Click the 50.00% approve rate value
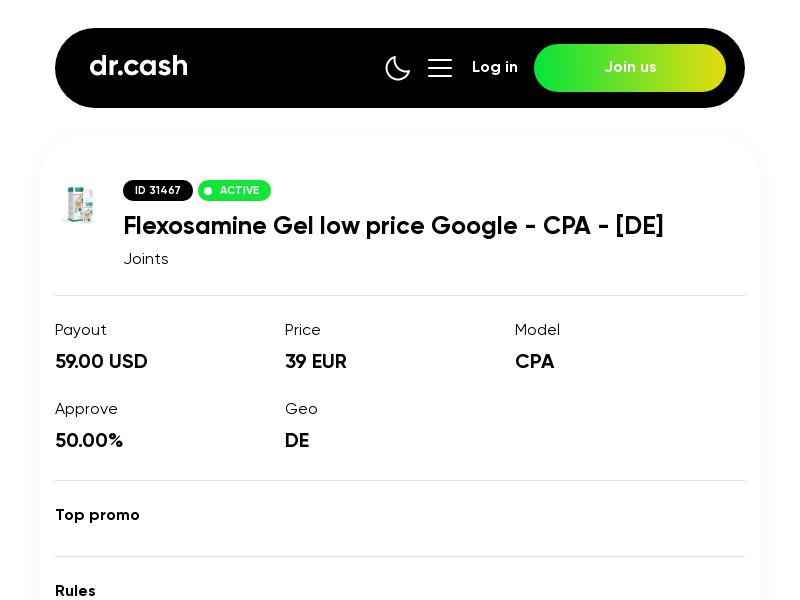The image size is (800, 600). pyautogui.click(x=89, y=440)
